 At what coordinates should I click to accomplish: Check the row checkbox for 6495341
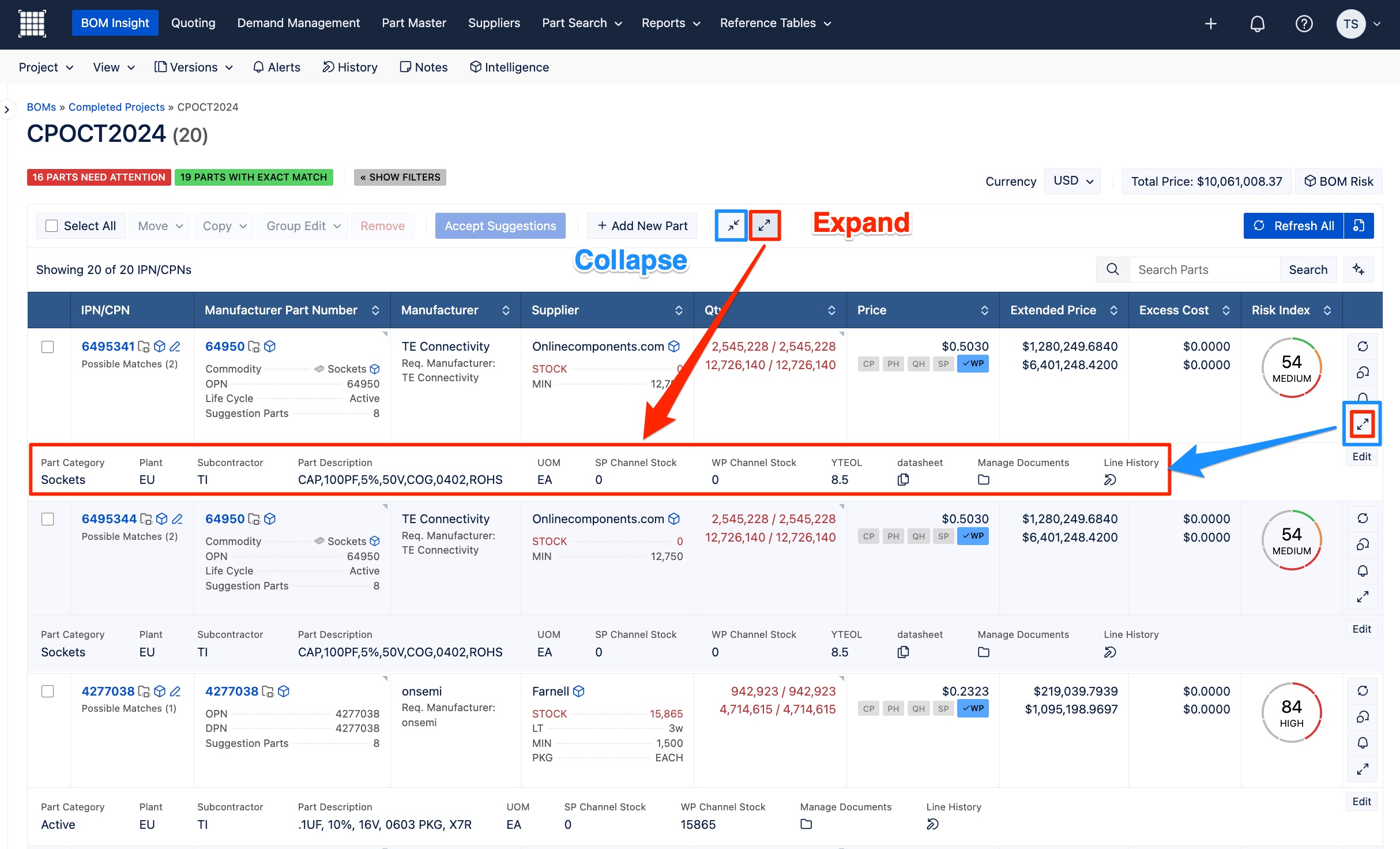click(x=48, y=347)
